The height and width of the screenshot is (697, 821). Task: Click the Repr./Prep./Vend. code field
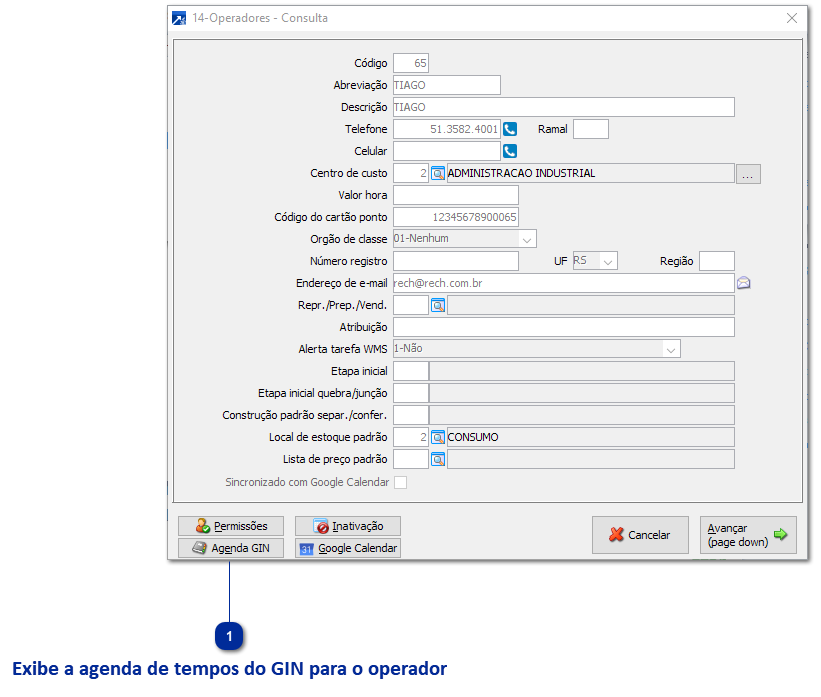point(411,305)
